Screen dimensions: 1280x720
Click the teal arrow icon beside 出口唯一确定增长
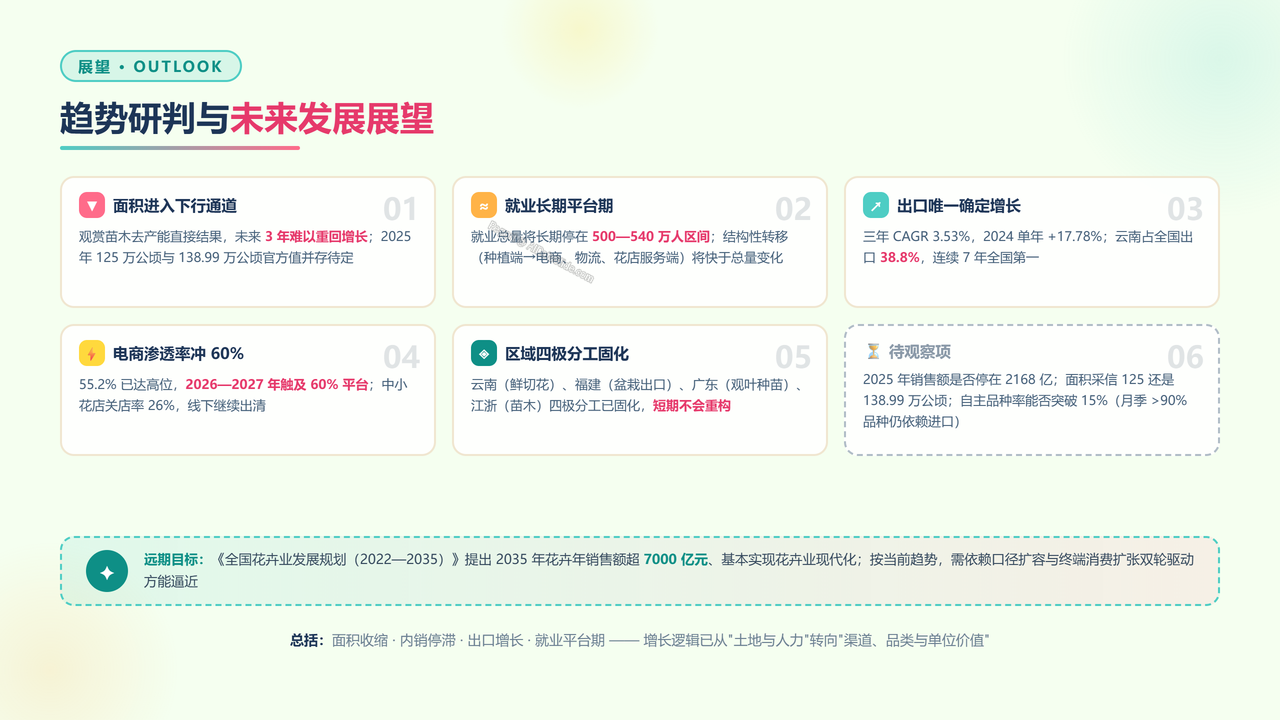click(876, 206)
